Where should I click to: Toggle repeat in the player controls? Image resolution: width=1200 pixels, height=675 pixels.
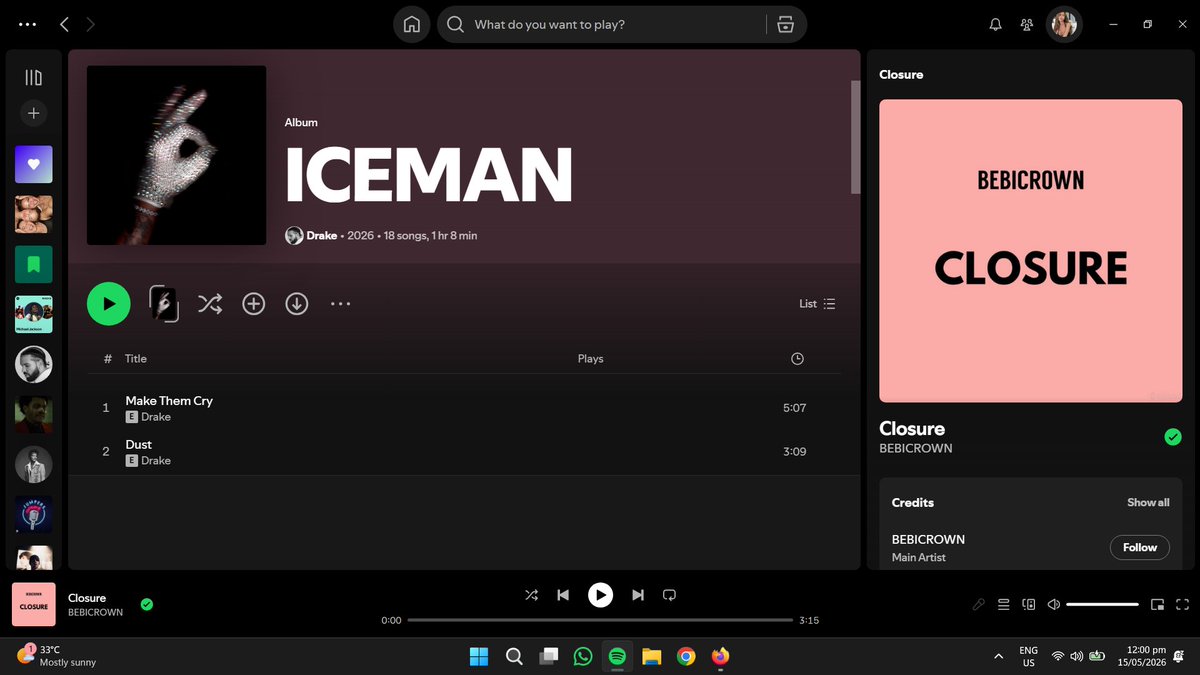coord(670,595)
